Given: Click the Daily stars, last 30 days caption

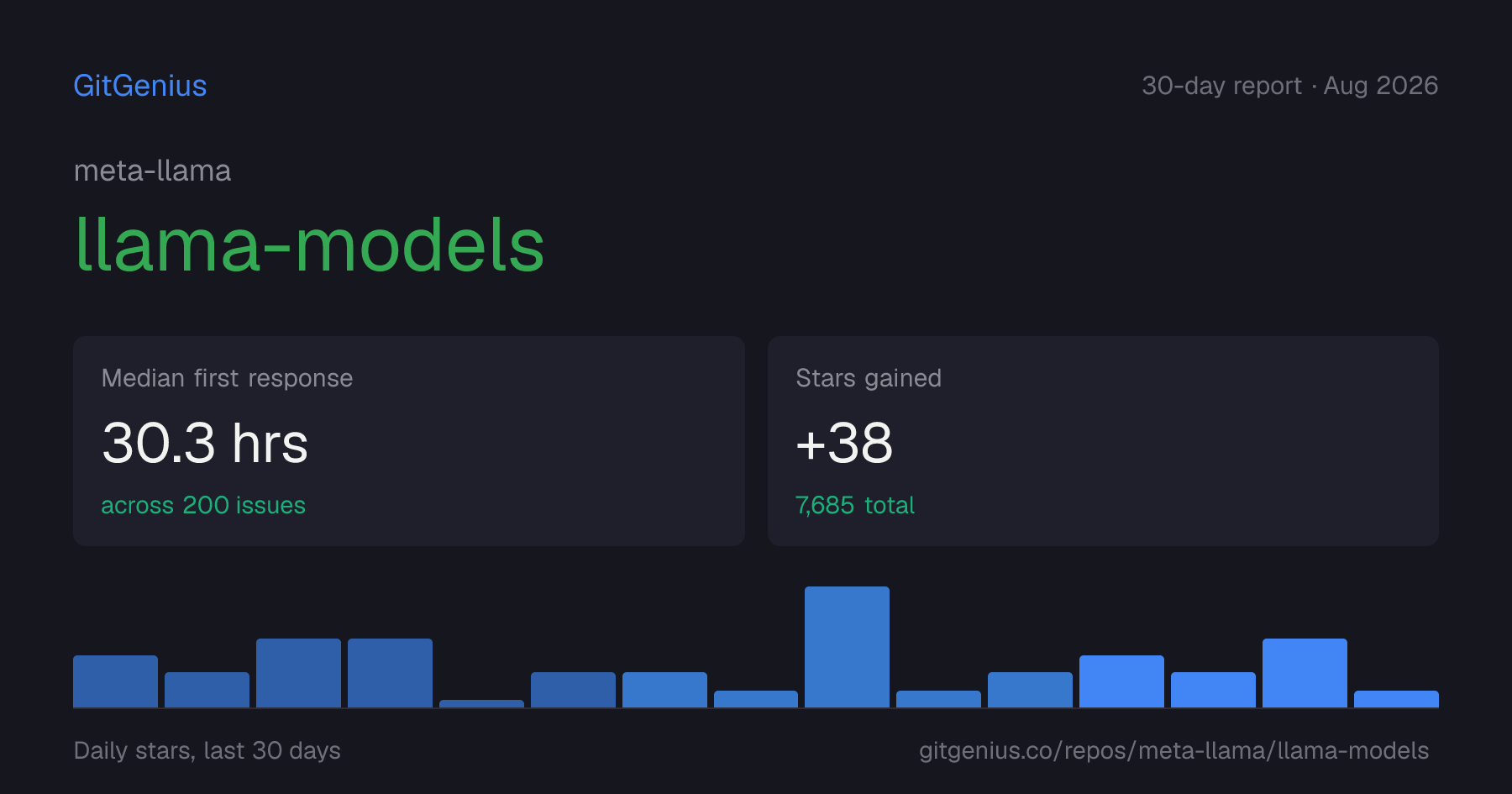Looking at the screenshot, I should pyautogui.click(x=207, y=750).
